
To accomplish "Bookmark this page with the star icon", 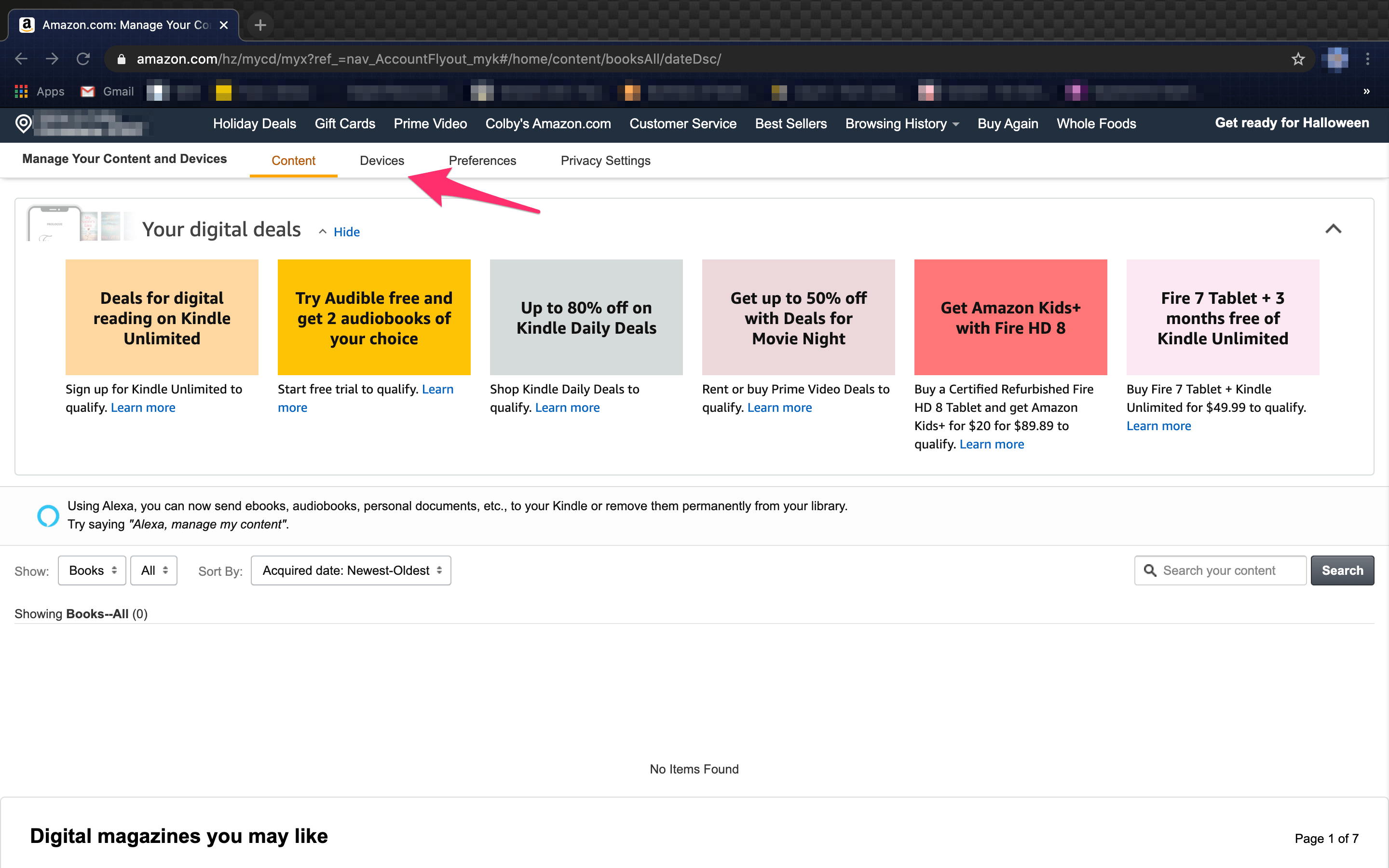I will tap(1298, 59).
